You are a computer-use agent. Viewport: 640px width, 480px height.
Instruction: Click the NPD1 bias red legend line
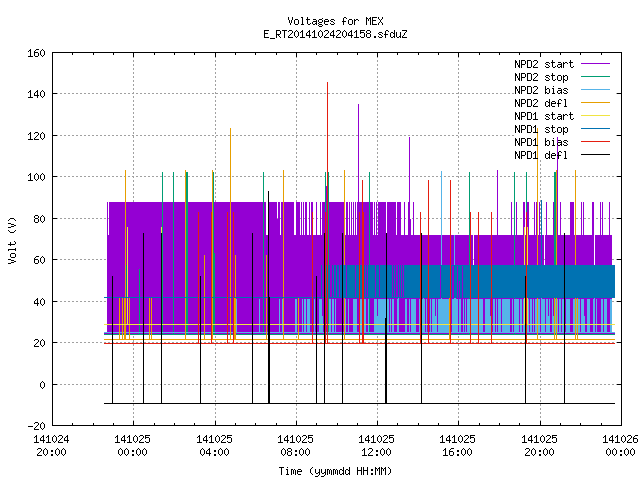click(595, 142)
